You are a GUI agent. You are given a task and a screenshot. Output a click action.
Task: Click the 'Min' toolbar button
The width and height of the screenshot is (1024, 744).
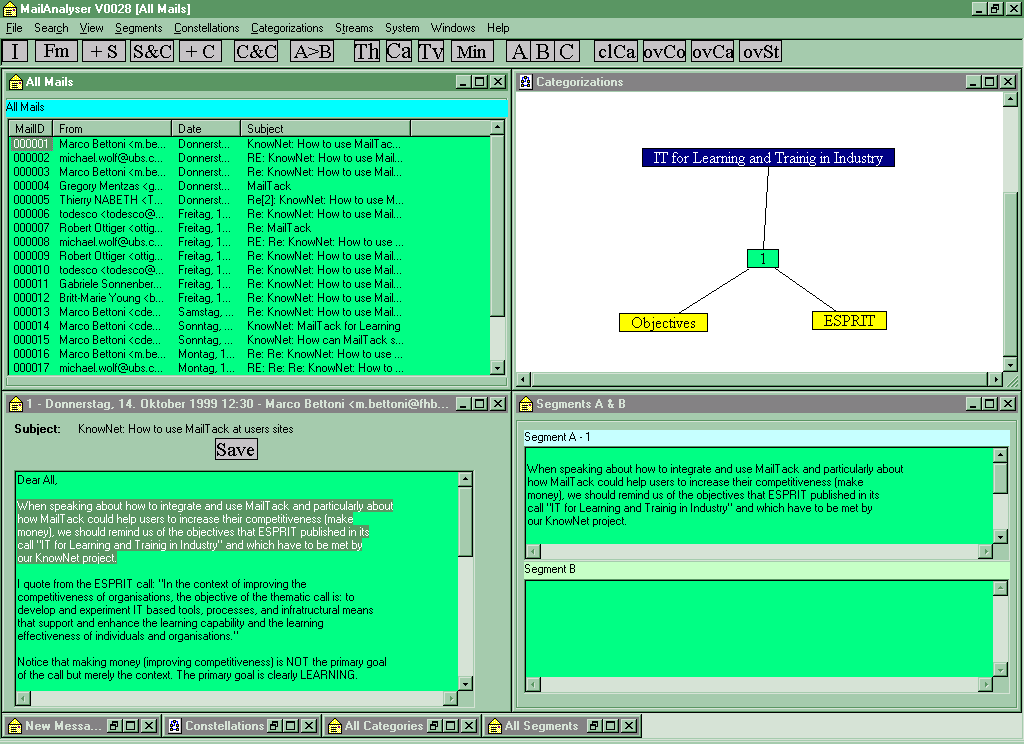[471, 51]
